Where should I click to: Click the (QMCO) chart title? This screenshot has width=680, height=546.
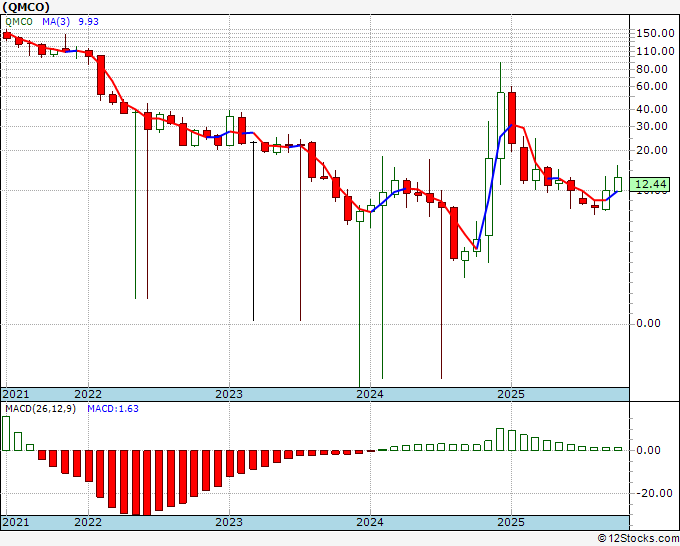pos(26,7)
